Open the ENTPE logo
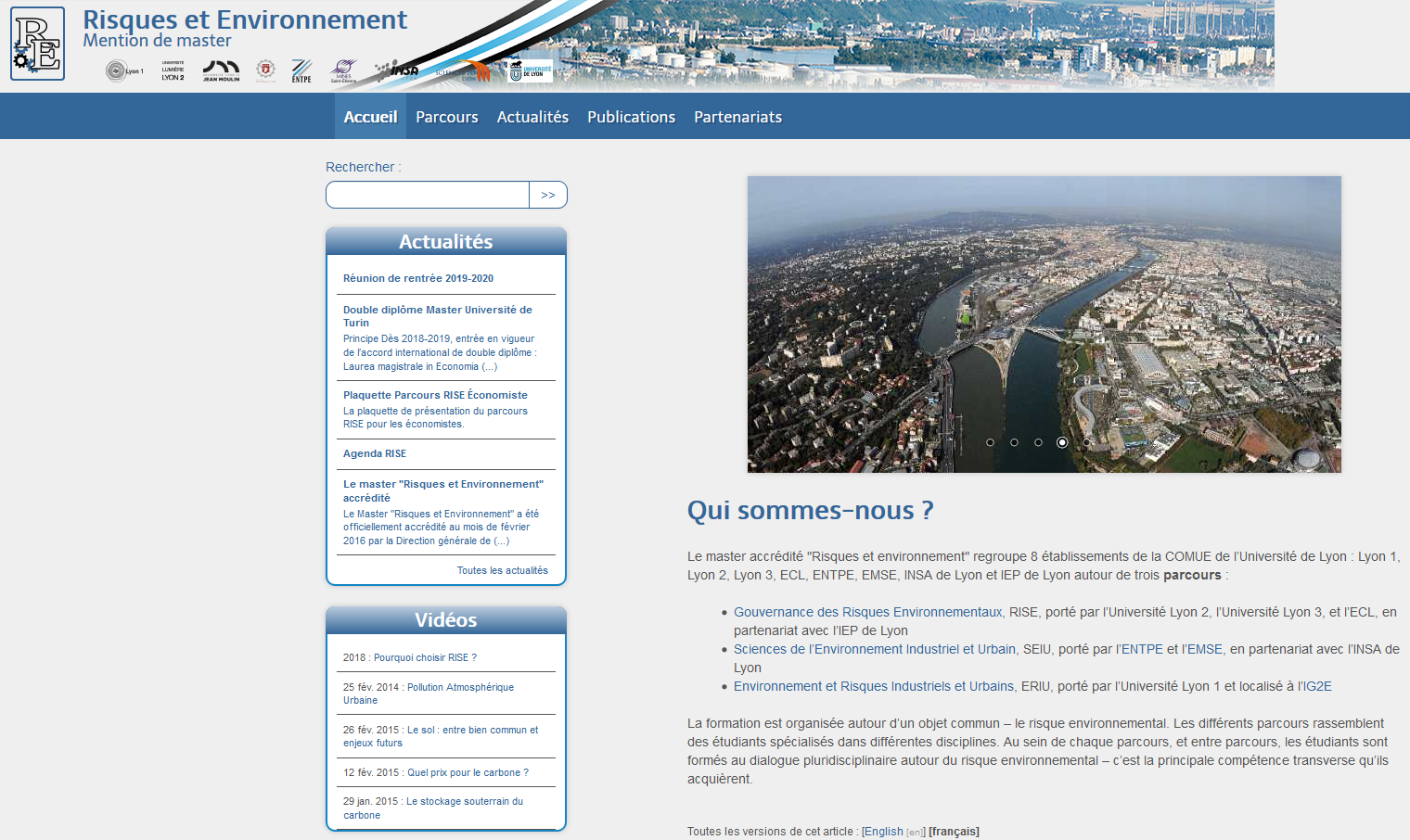1410x840 pixels. [301, 71]
